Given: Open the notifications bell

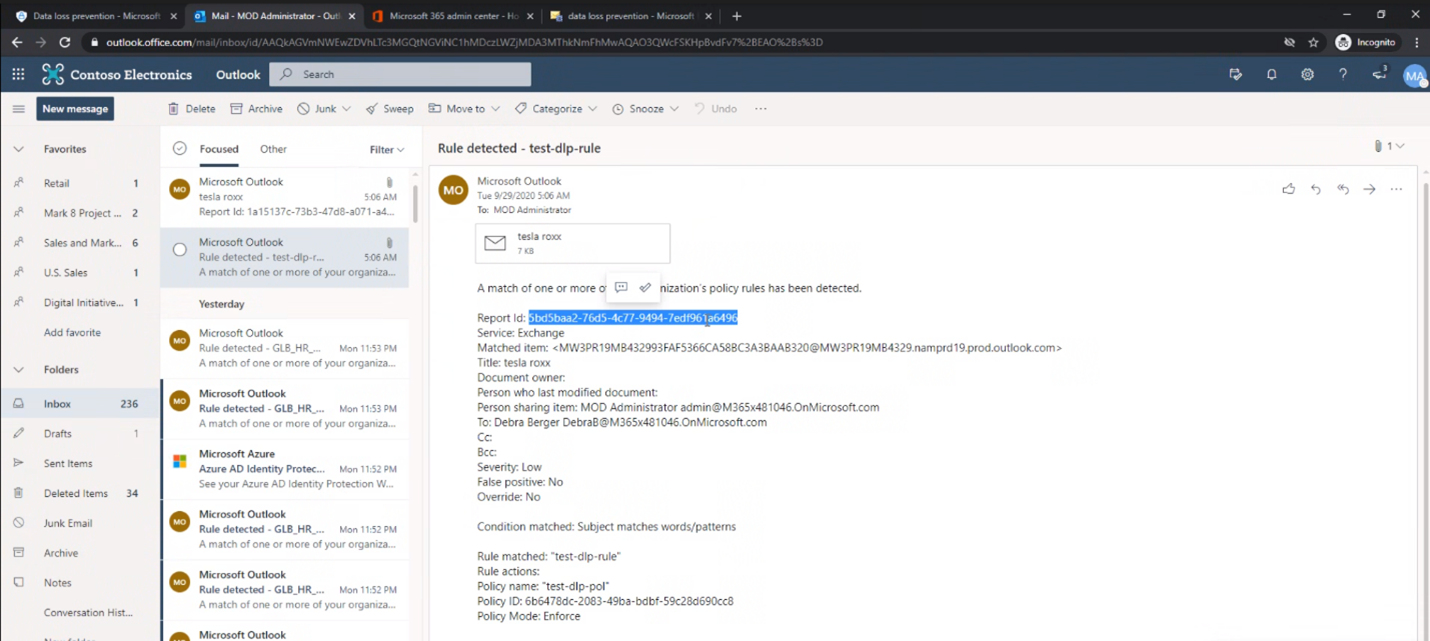Looking at the screenshot, I should pyautogui.click(x=1272, y=74).
